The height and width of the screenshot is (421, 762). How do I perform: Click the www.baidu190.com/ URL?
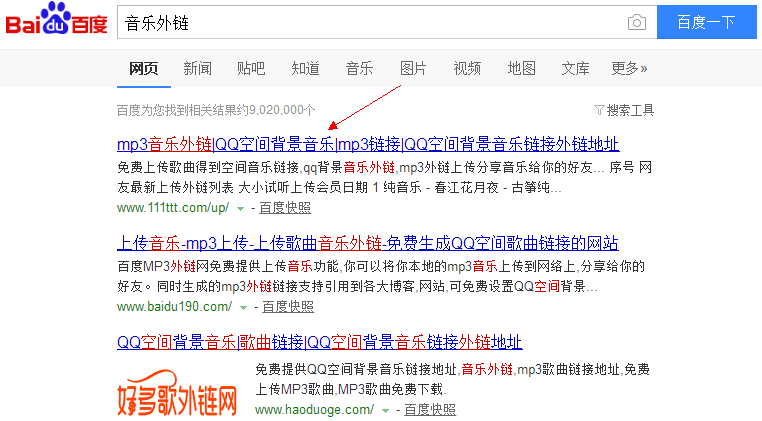click(175, 307)
